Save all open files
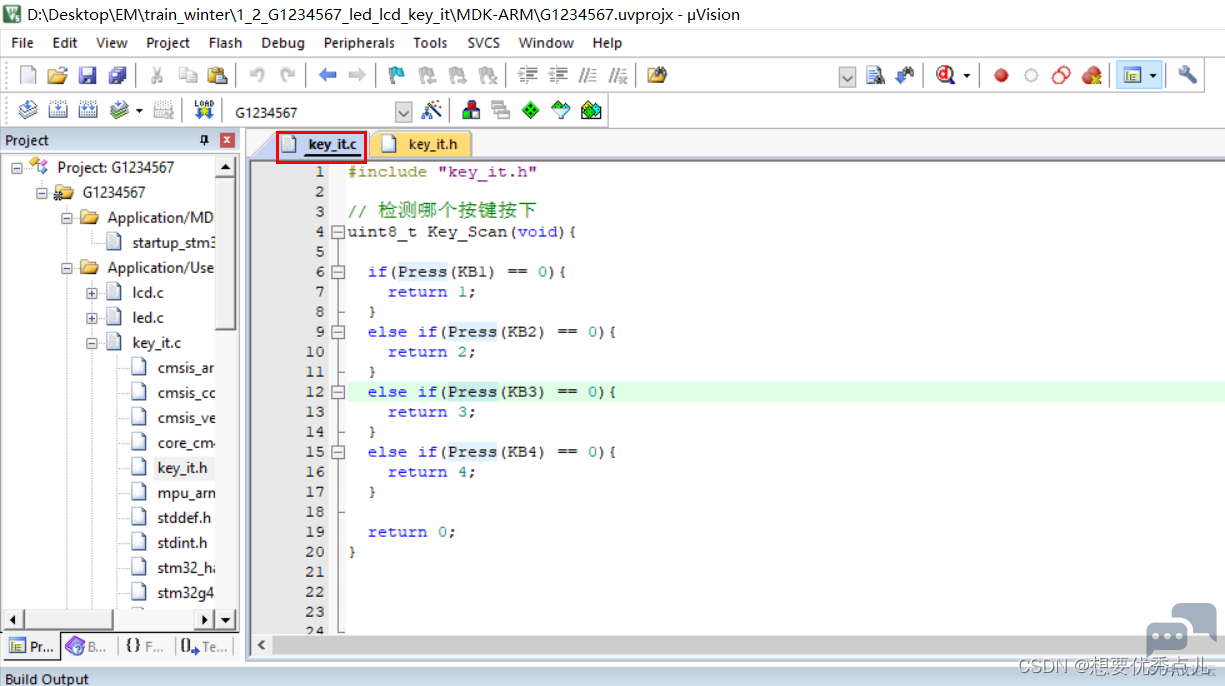Screen dimensions: 1225x686 click(117, 75)
